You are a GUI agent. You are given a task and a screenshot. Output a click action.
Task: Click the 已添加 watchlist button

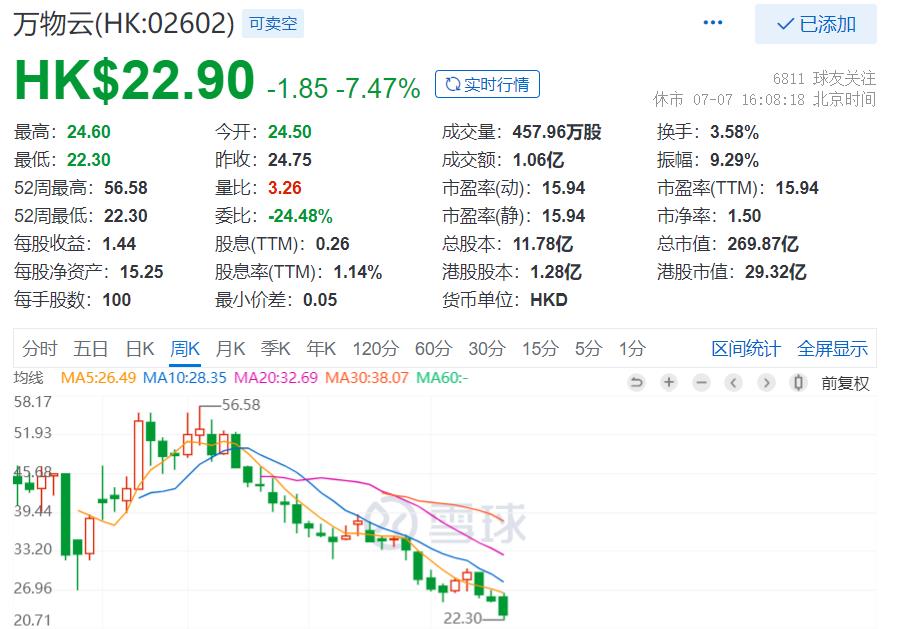(815, 24)
